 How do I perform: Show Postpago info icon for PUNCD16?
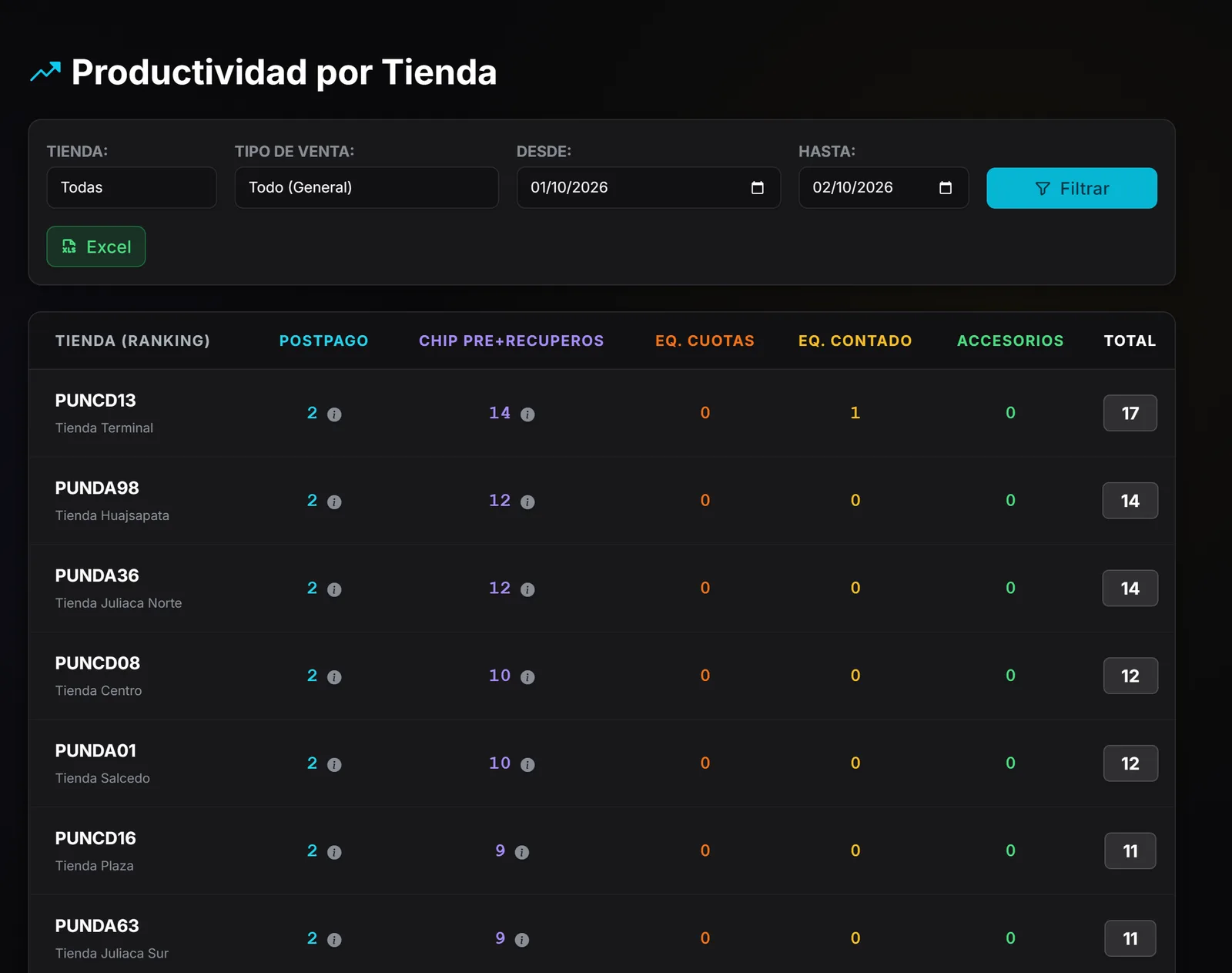pos(334,852)
